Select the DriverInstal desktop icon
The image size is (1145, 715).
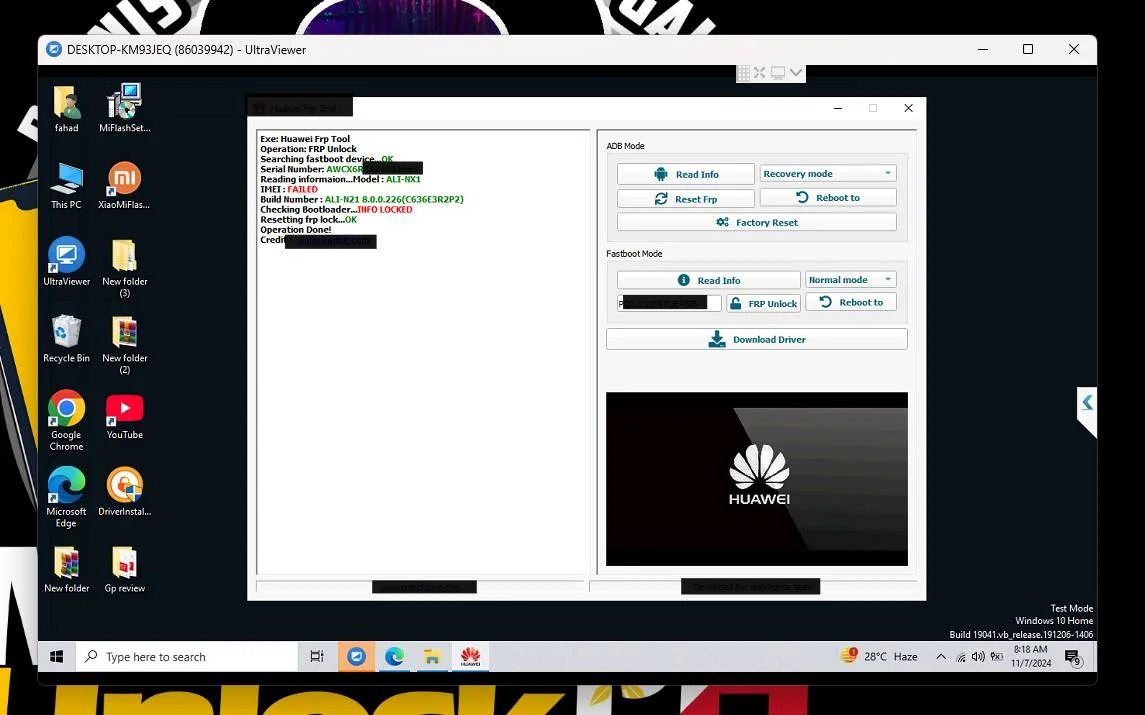pos(125,492)
